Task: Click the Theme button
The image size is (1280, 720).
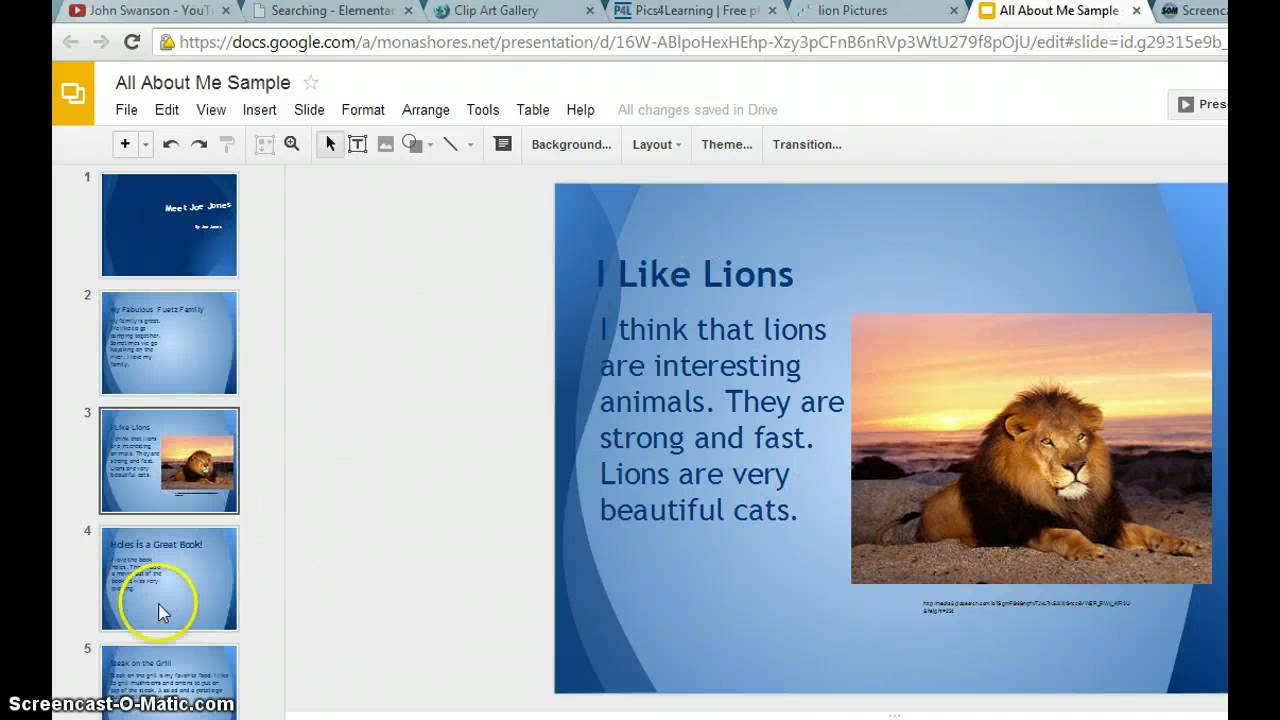Action: click(727, 145)
